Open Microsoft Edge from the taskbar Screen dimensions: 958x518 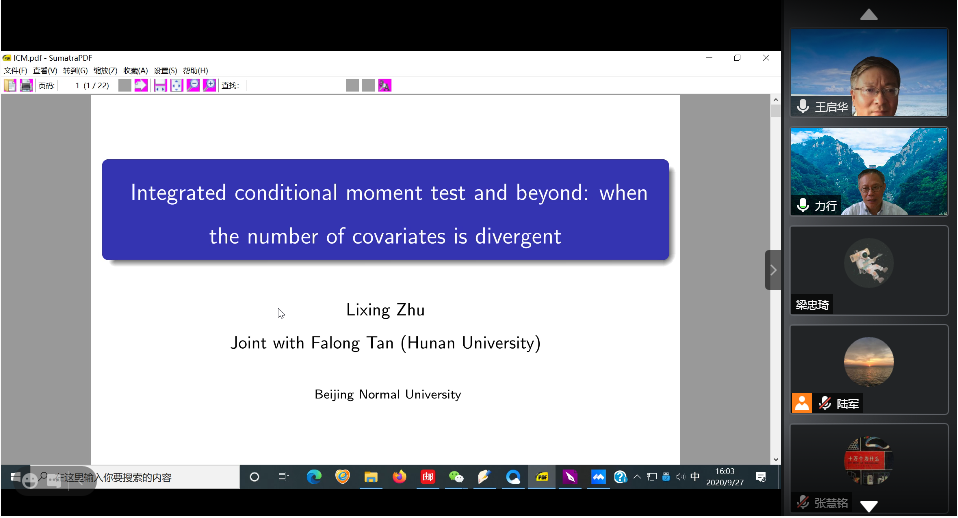pyautogui.click(x=313, y=477)
